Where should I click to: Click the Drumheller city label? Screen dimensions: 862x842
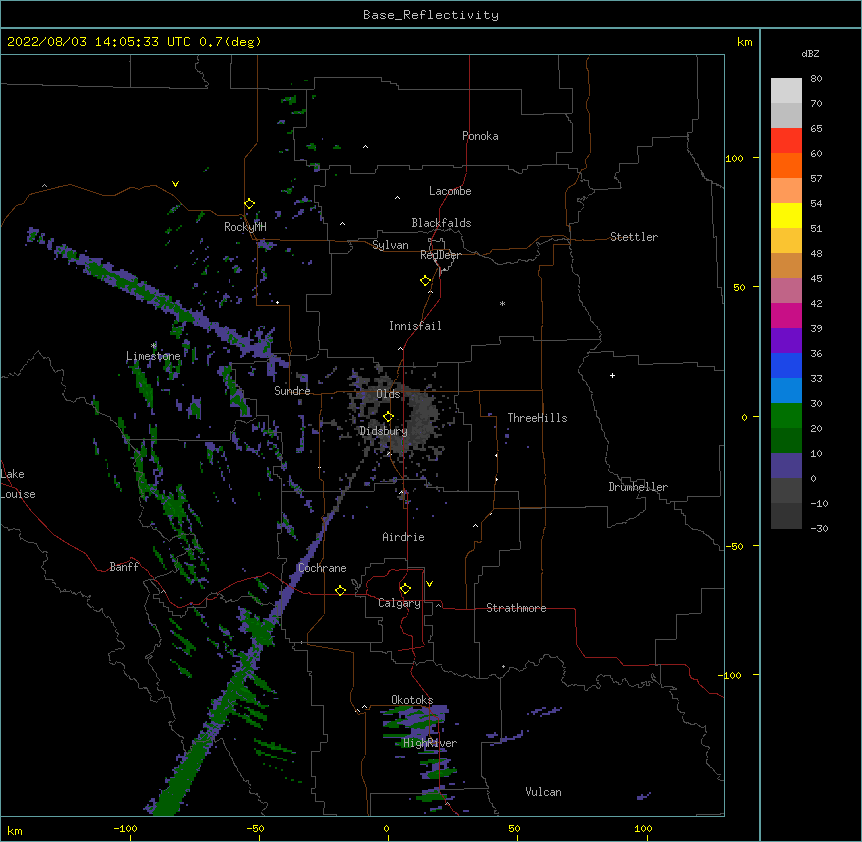pyautogui.click(x=638, y=487)
